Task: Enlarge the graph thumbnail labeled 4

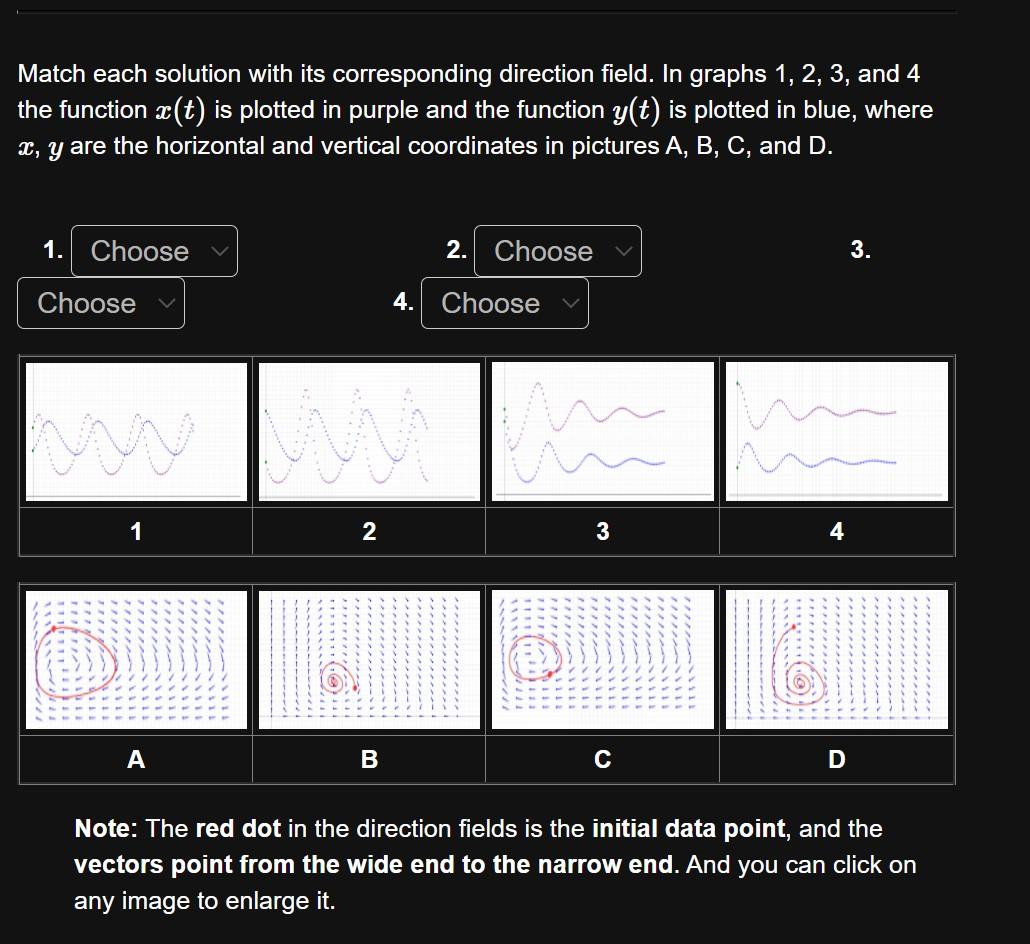Action: (x=835, y=431)
